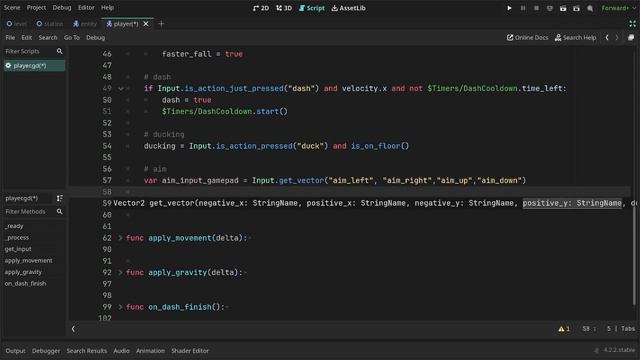Open the Search Results bottom panel
640x360 pixels.
click(87, 351)
